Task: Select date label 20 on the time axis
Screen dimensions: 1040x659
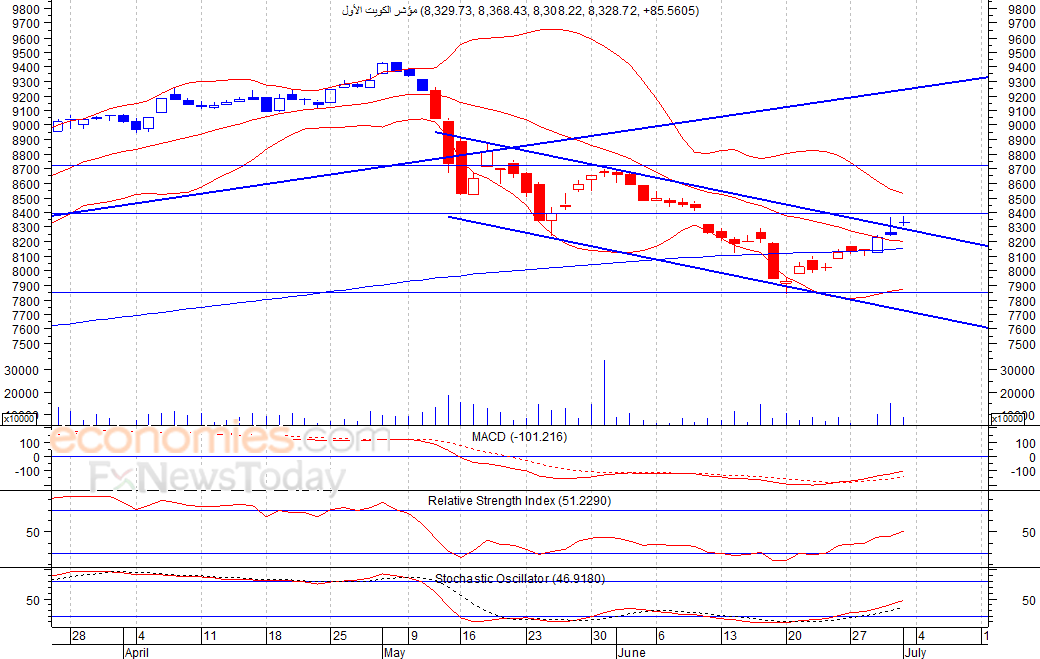Action: pos(794,636)
